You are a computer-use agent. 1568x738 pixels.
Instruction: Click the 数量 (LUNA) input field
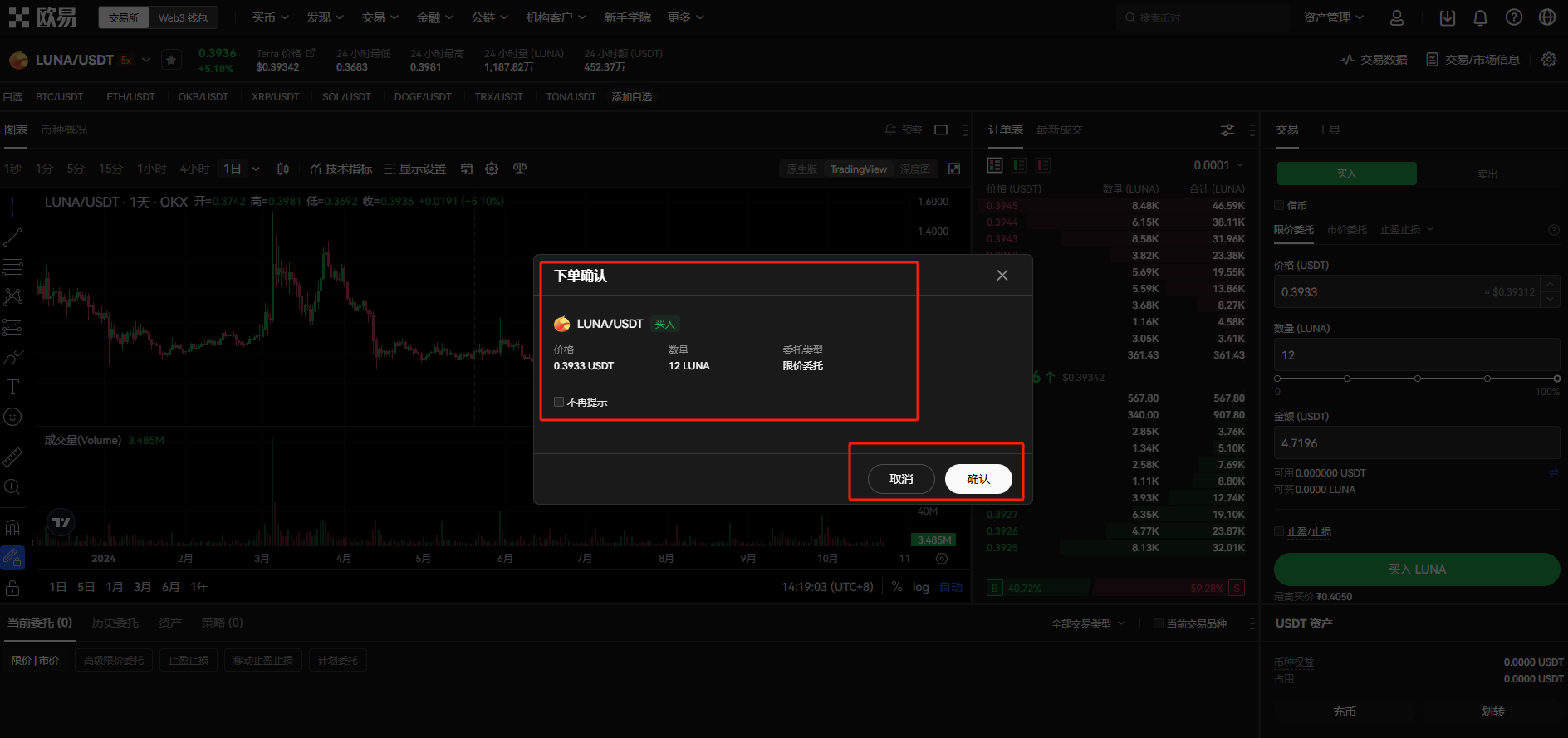coord(1417,354)
